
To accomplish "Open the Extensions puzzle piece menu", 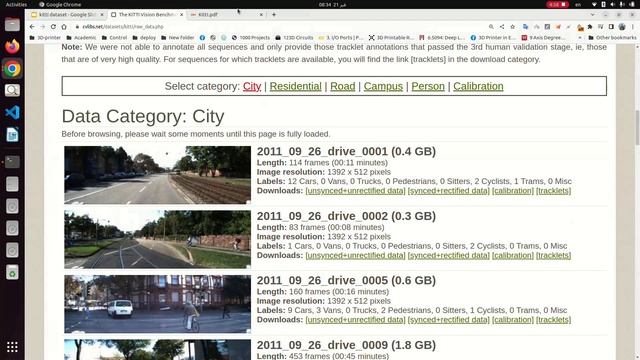I will (x=590, y=27).
